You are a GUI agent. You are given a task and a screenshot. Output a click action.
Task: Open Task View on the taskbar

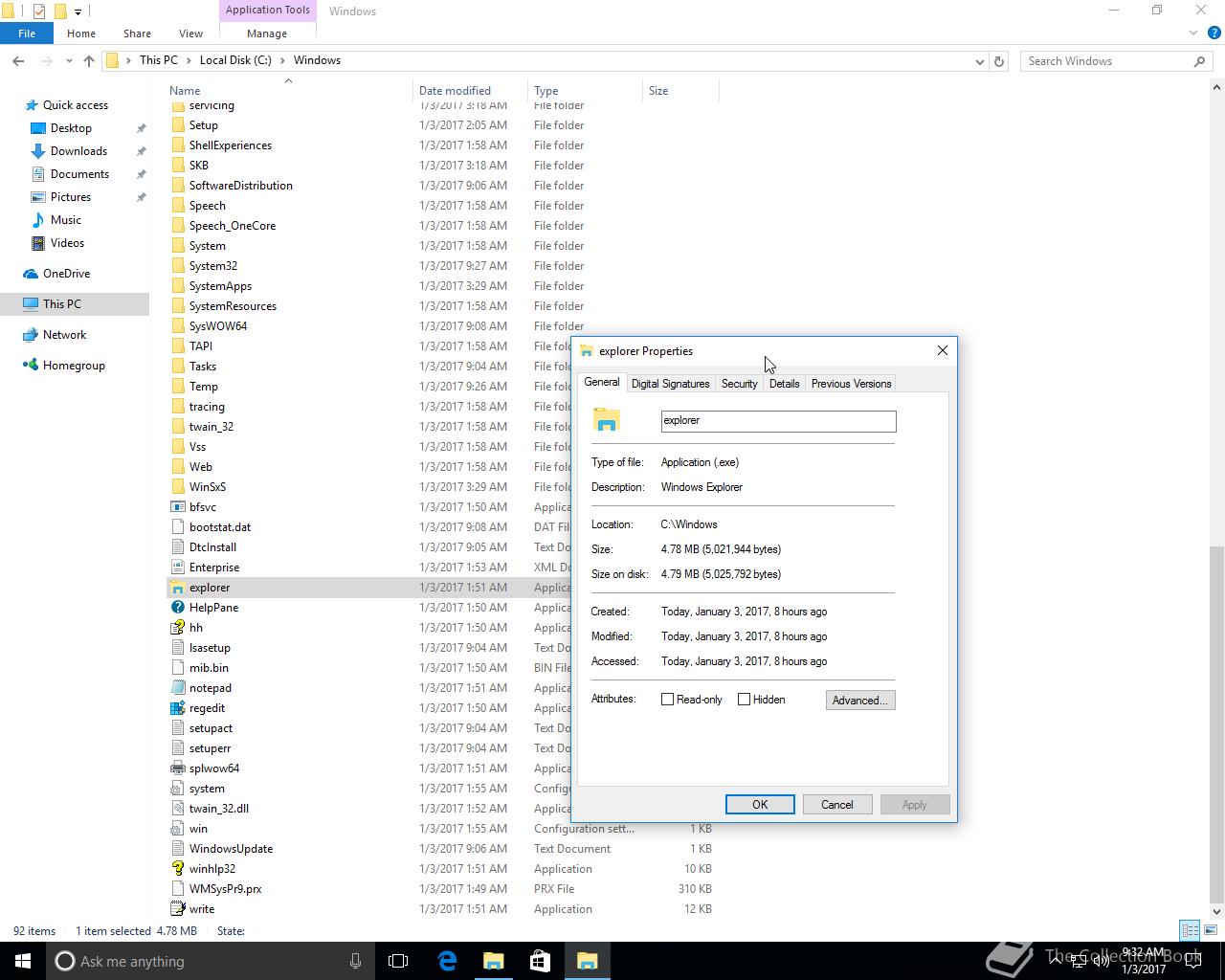click(398, 961)
